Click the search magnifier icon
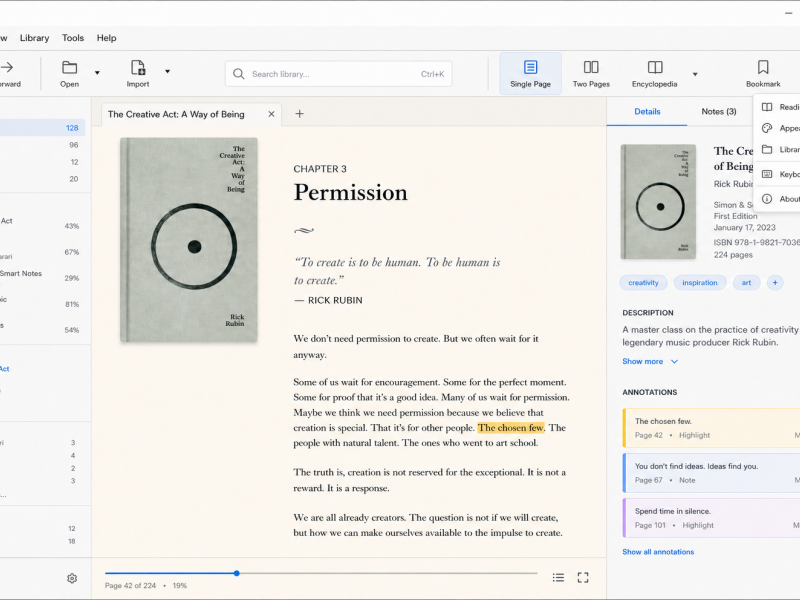800x600 pixels. coord(238,74)
